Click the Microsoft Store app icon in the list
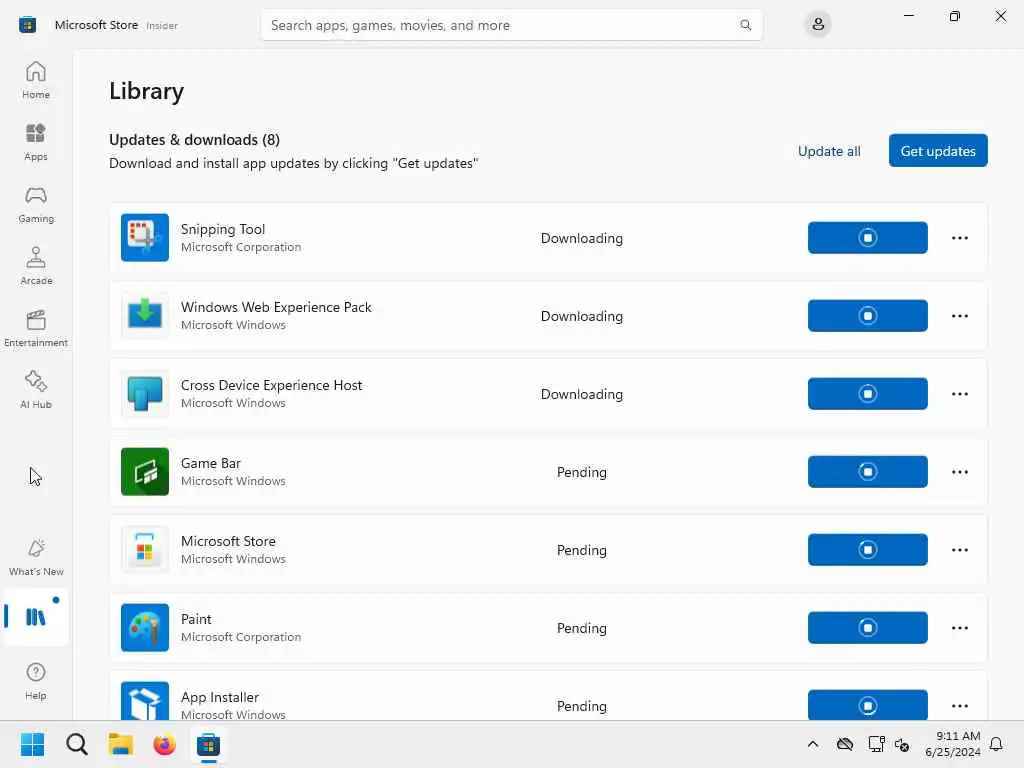1024x768 pixels. [145, 550]
